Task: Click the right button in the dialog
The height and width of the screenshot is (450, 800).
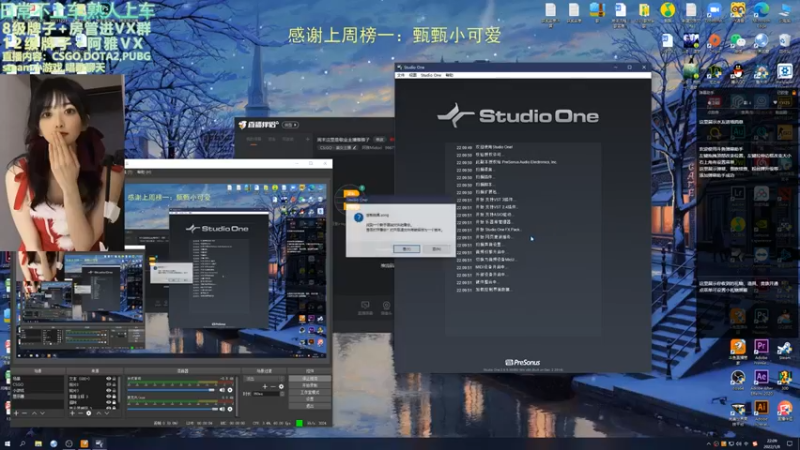Action: (x=436, y=248)
